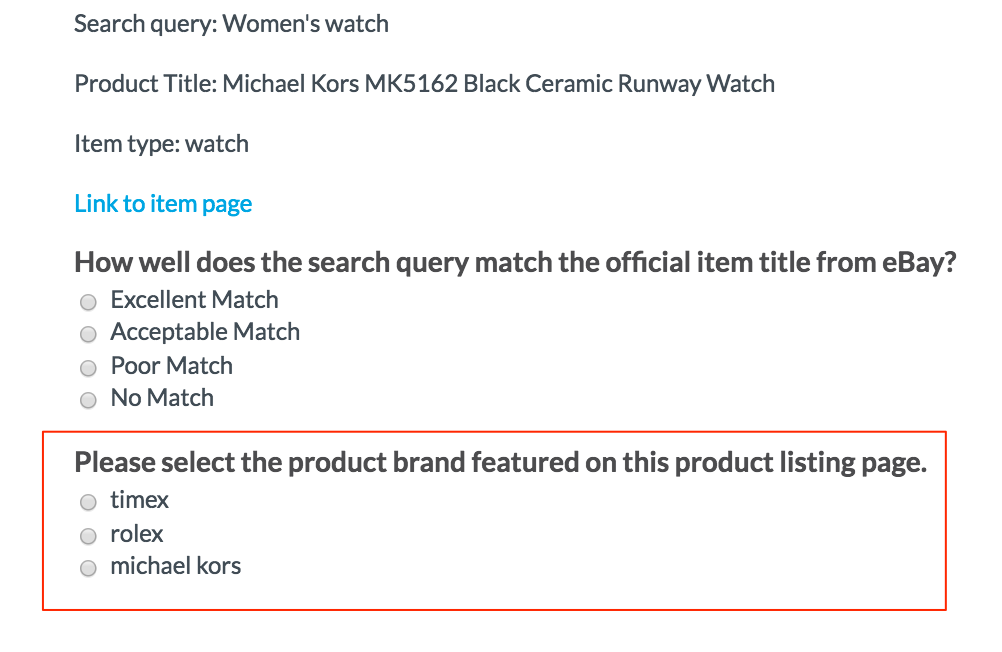Click the 'rolex' option label

pyautogui.click(x=137, y=534)
